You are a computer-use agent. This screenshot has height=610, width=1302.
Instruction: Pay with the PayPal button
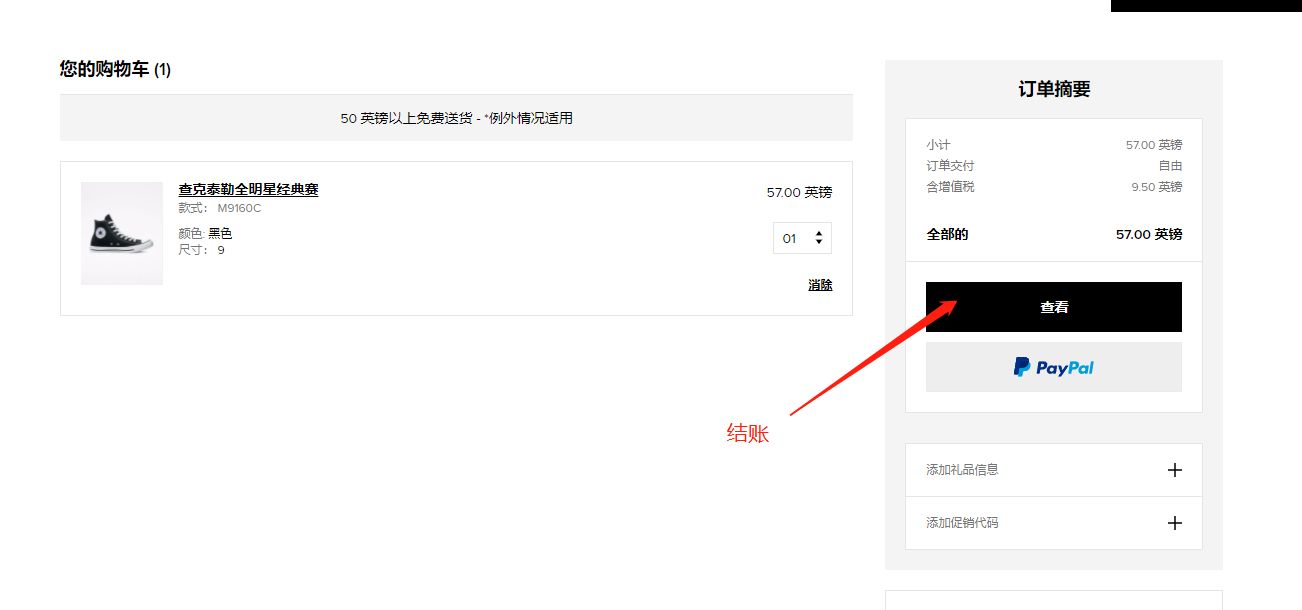click(x=1053, y=367)
